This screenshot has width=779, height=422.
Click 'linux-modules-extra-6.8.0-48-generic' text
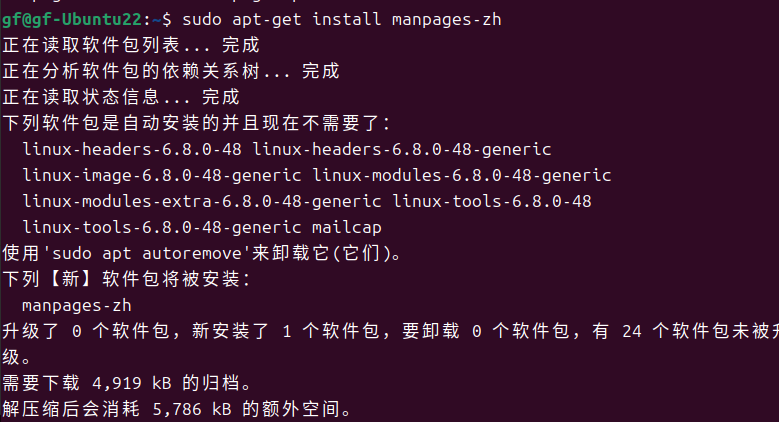[x=202, y=201]
